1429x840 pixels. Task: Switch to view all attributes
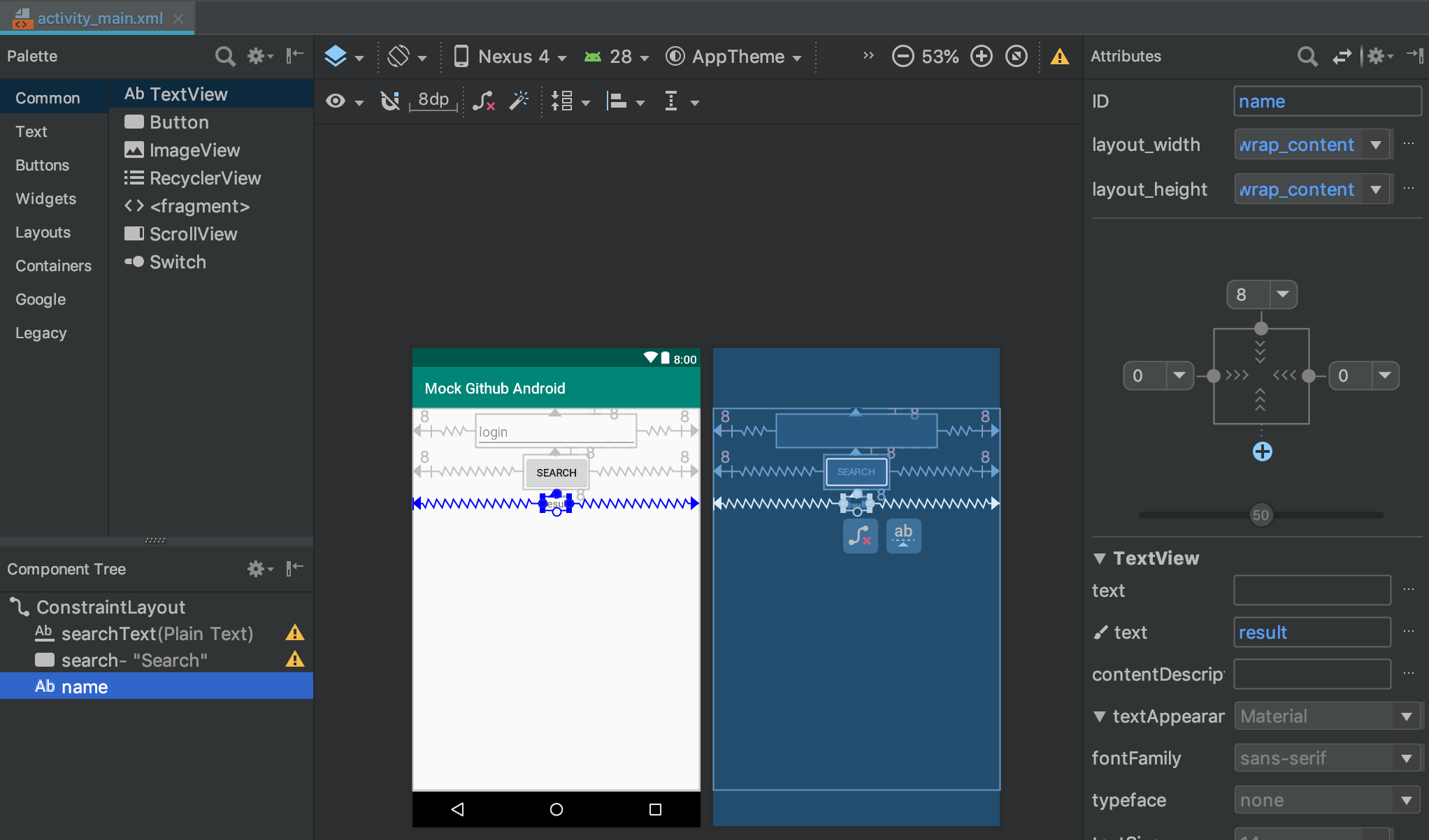[x=1342, y=57]
